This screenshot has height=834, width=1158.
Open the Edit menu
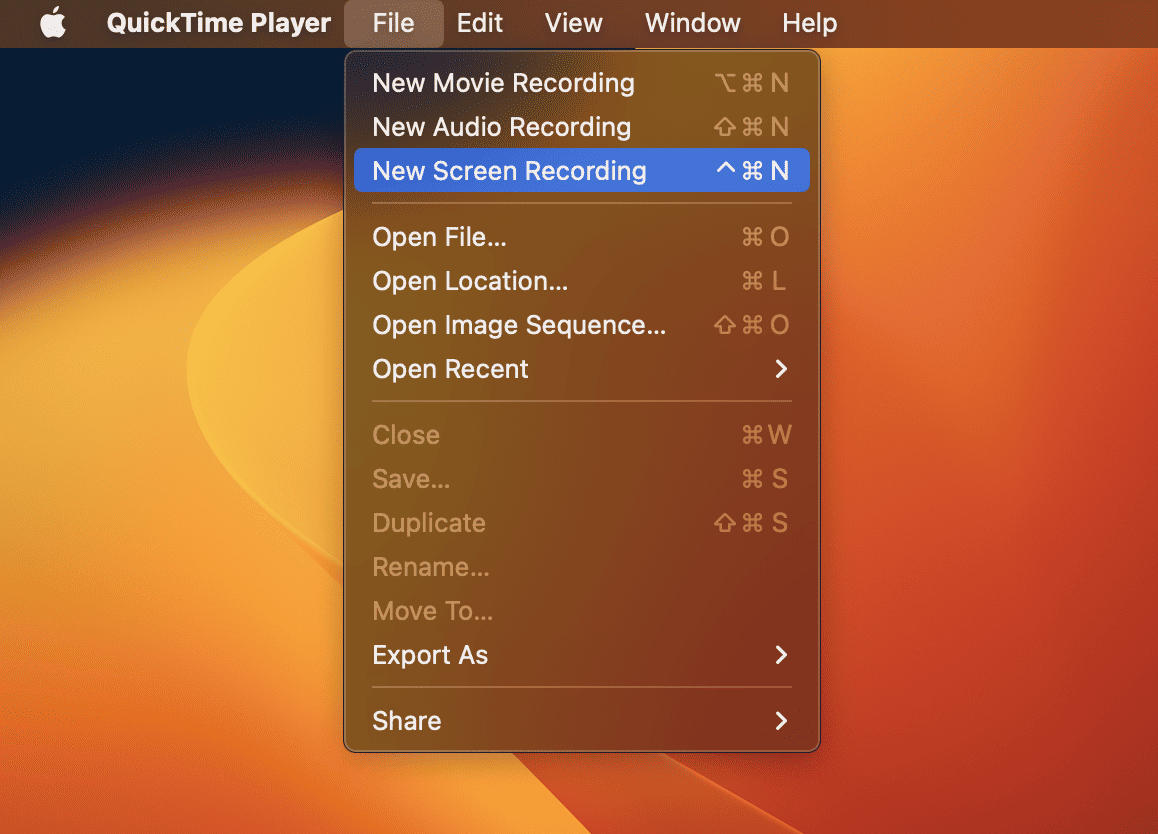tap(479, 23)
